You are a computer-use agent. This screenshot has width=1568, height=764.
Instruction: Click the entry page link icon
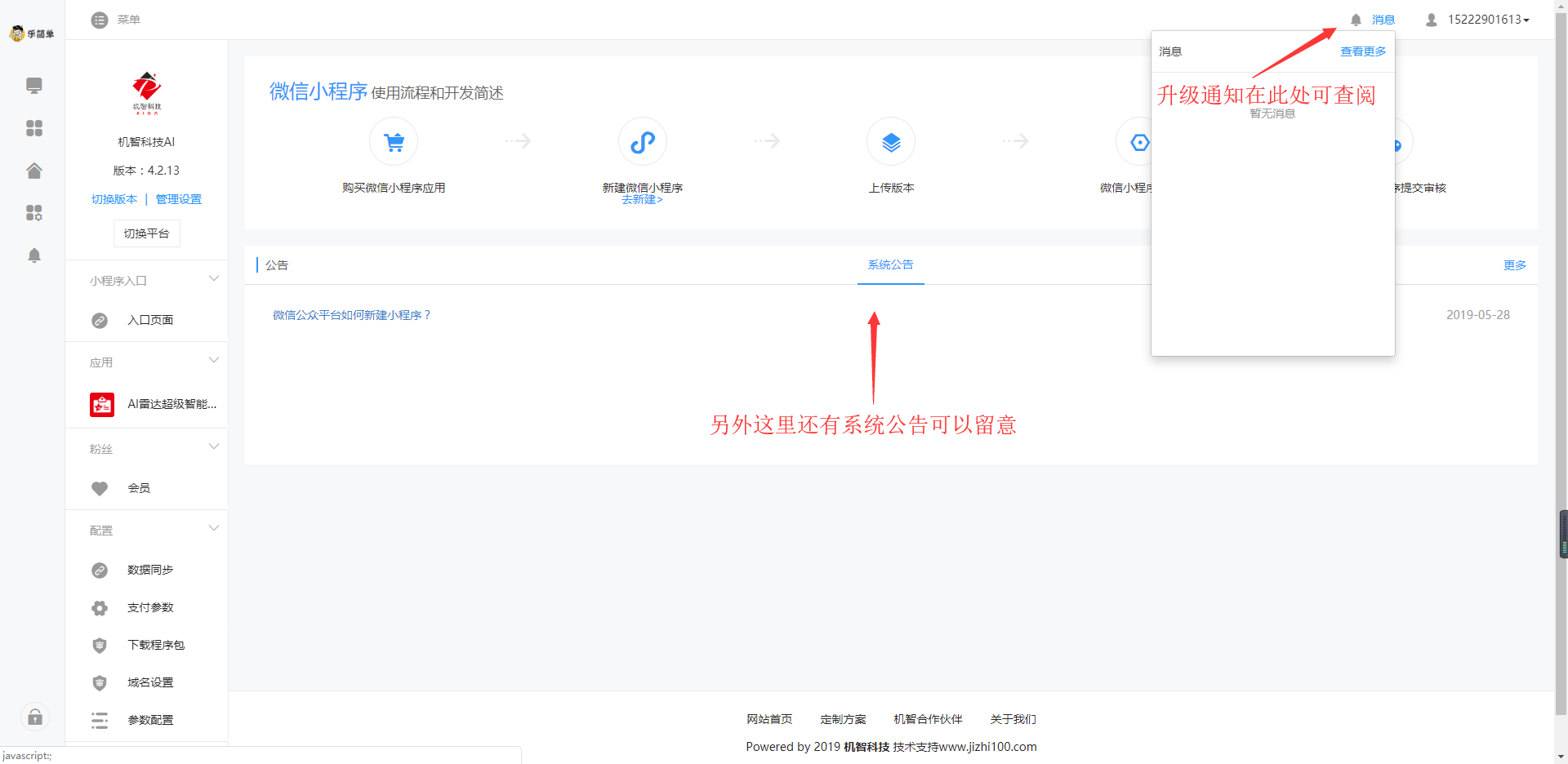tap(100, 321)
